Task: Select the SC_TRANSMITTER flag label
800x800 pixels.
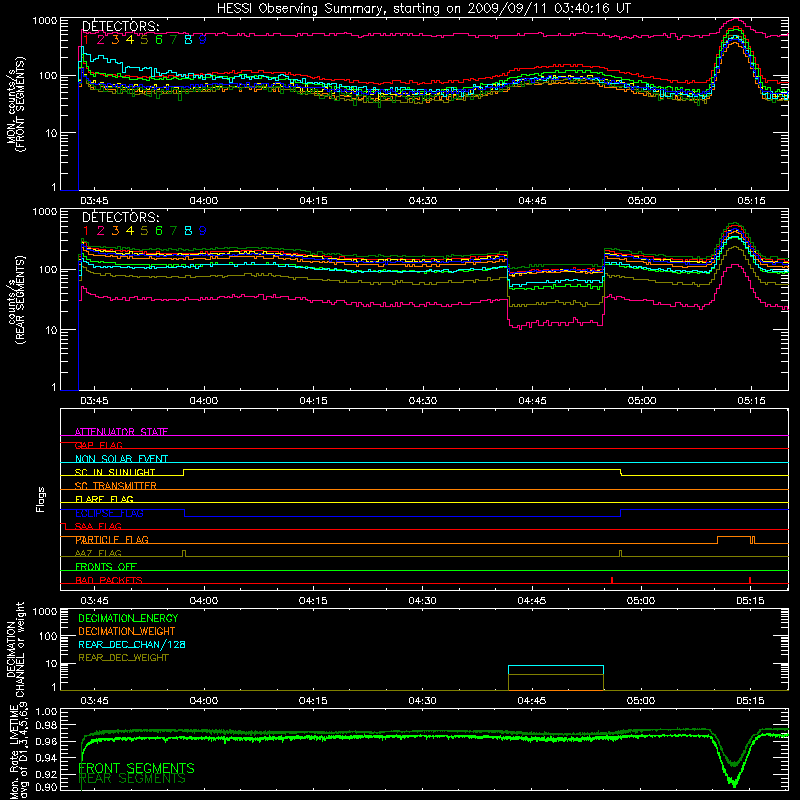Action: pos(116,486)
